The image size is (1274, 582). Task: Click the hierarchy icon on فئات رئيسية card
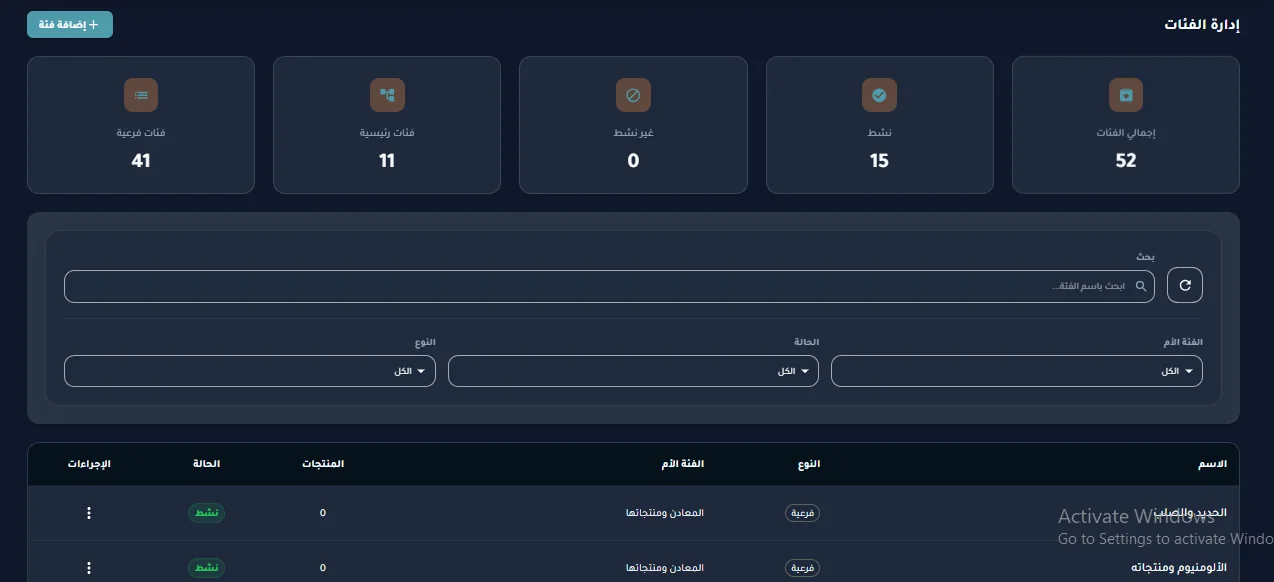387,95
